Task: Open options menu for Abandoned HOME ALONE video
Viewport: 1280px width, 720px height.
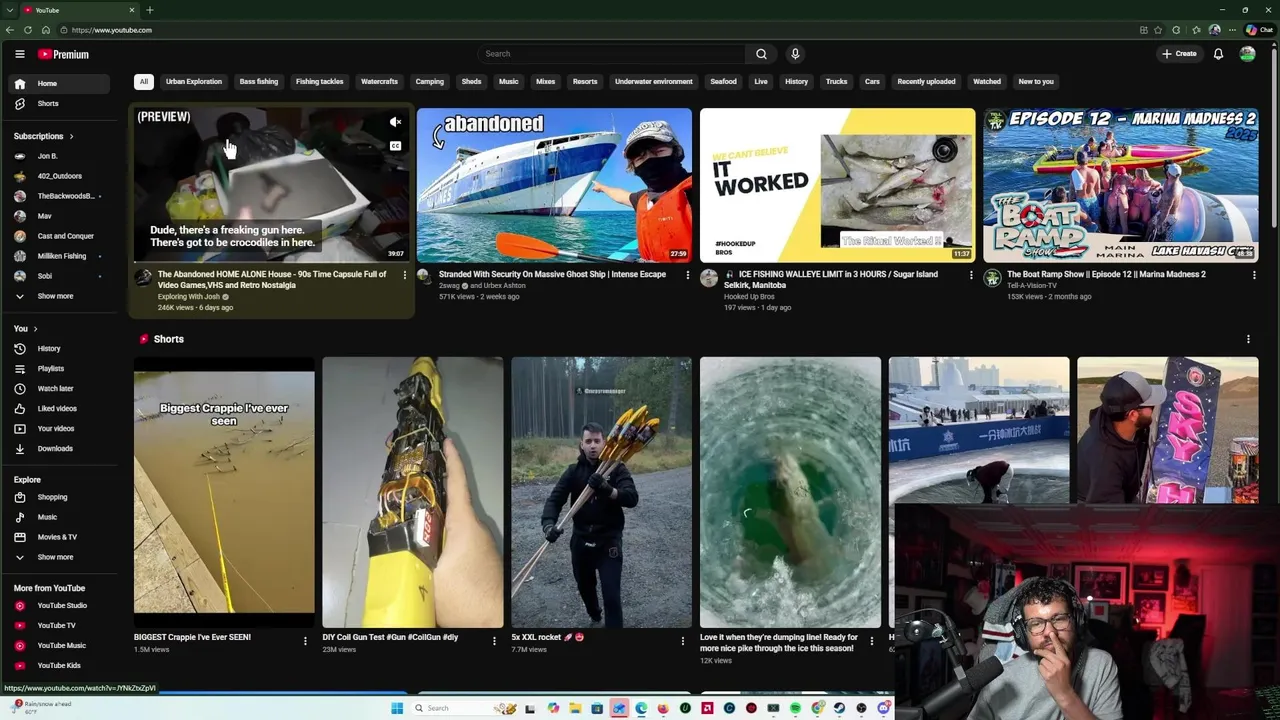Action: [x=404, y=275]
